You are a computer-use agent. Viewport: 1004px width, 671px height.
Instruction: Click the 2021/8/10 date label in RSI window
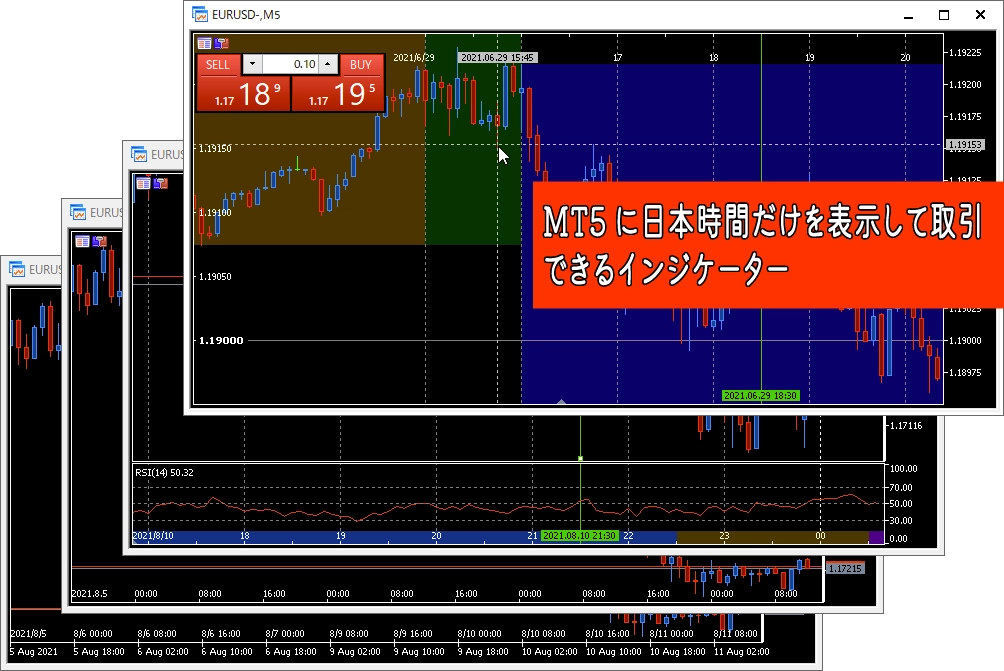[153, 535]
